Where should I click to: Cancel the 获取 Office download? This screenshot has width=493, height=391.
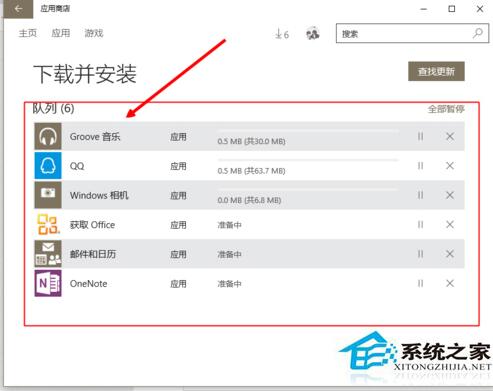pos(450,224)
